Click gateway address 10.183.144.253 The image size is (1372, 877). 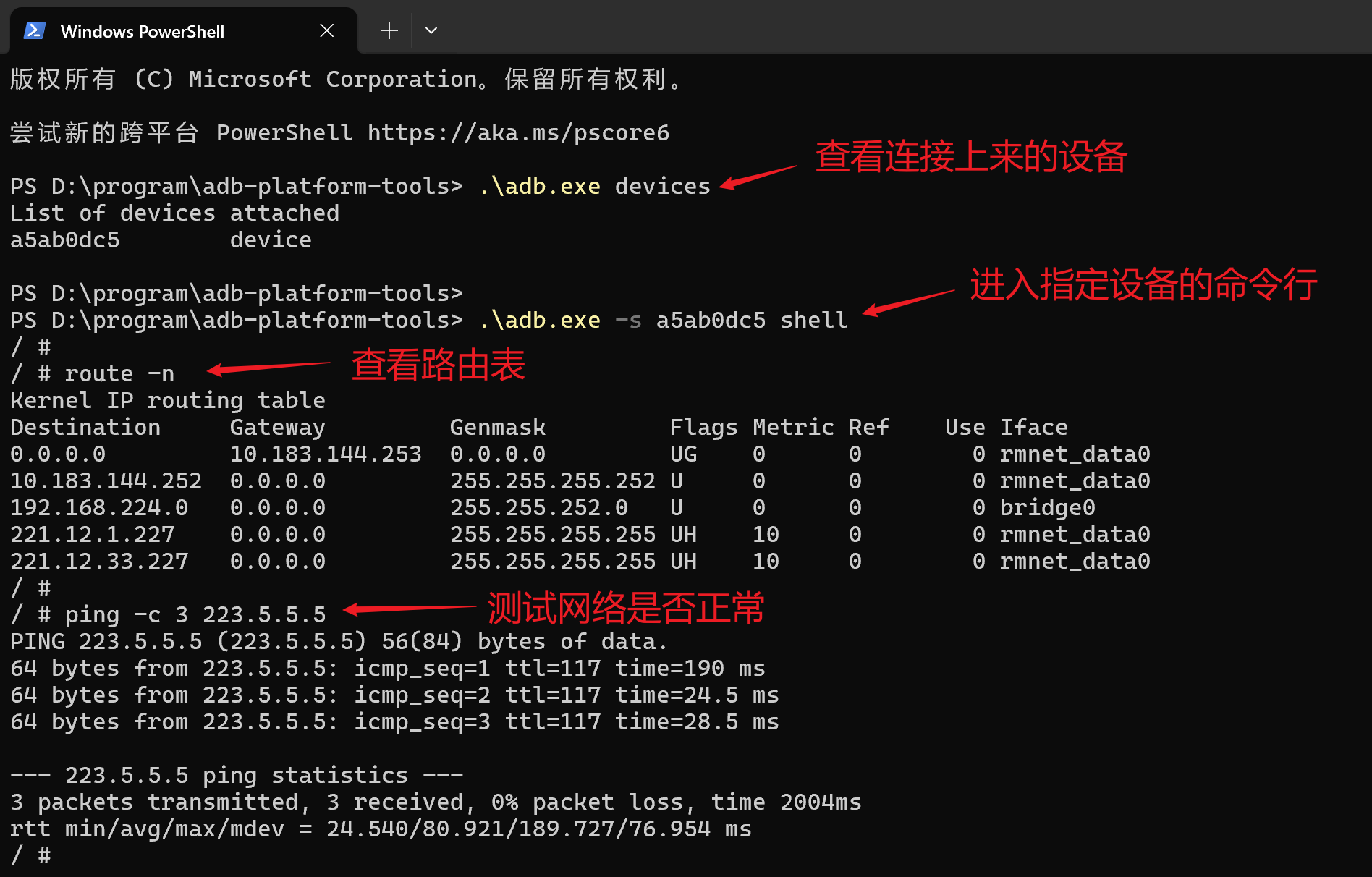(x=326, y=454)
